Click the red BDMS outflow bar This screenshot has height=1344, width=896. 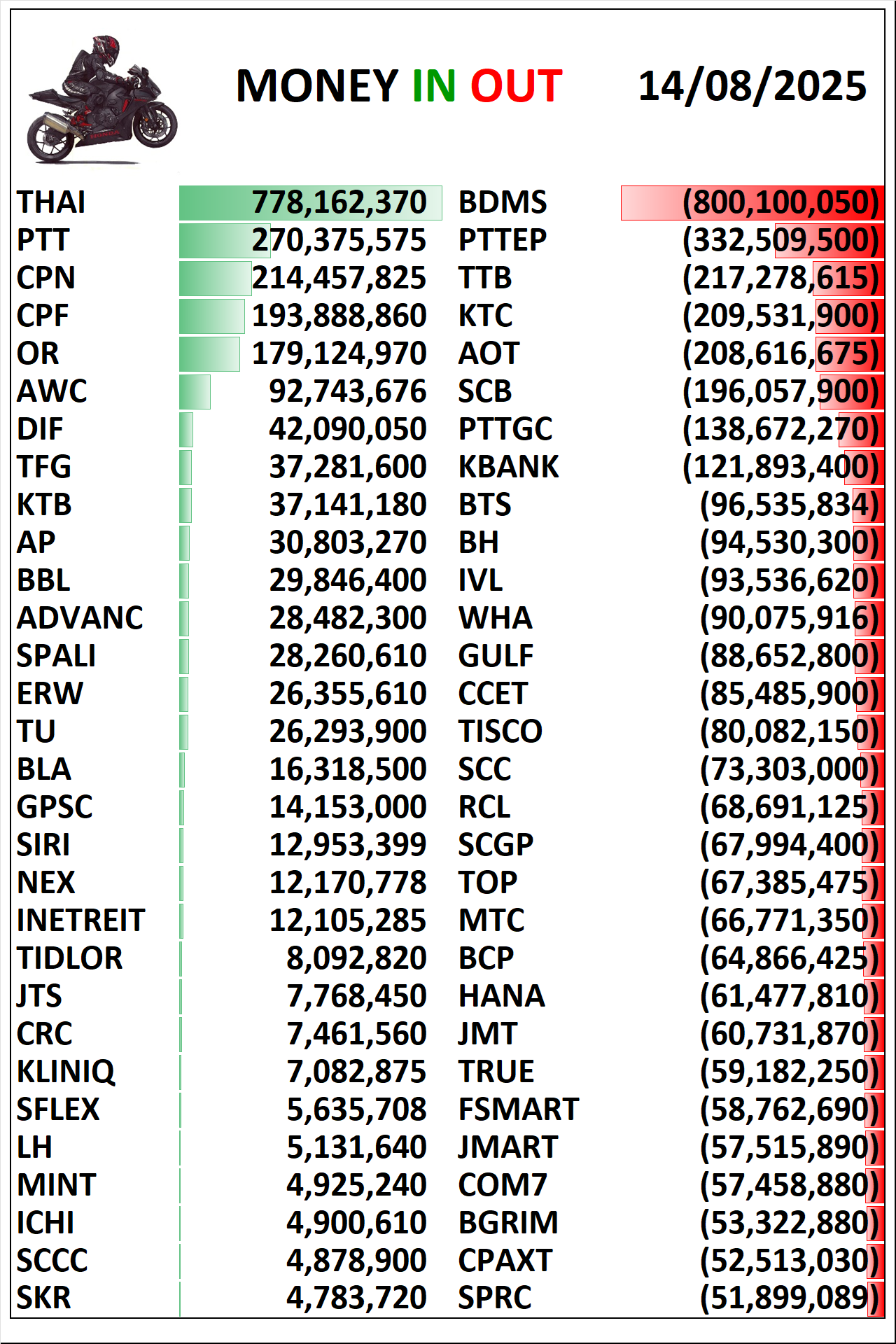[x=752, y=203]
